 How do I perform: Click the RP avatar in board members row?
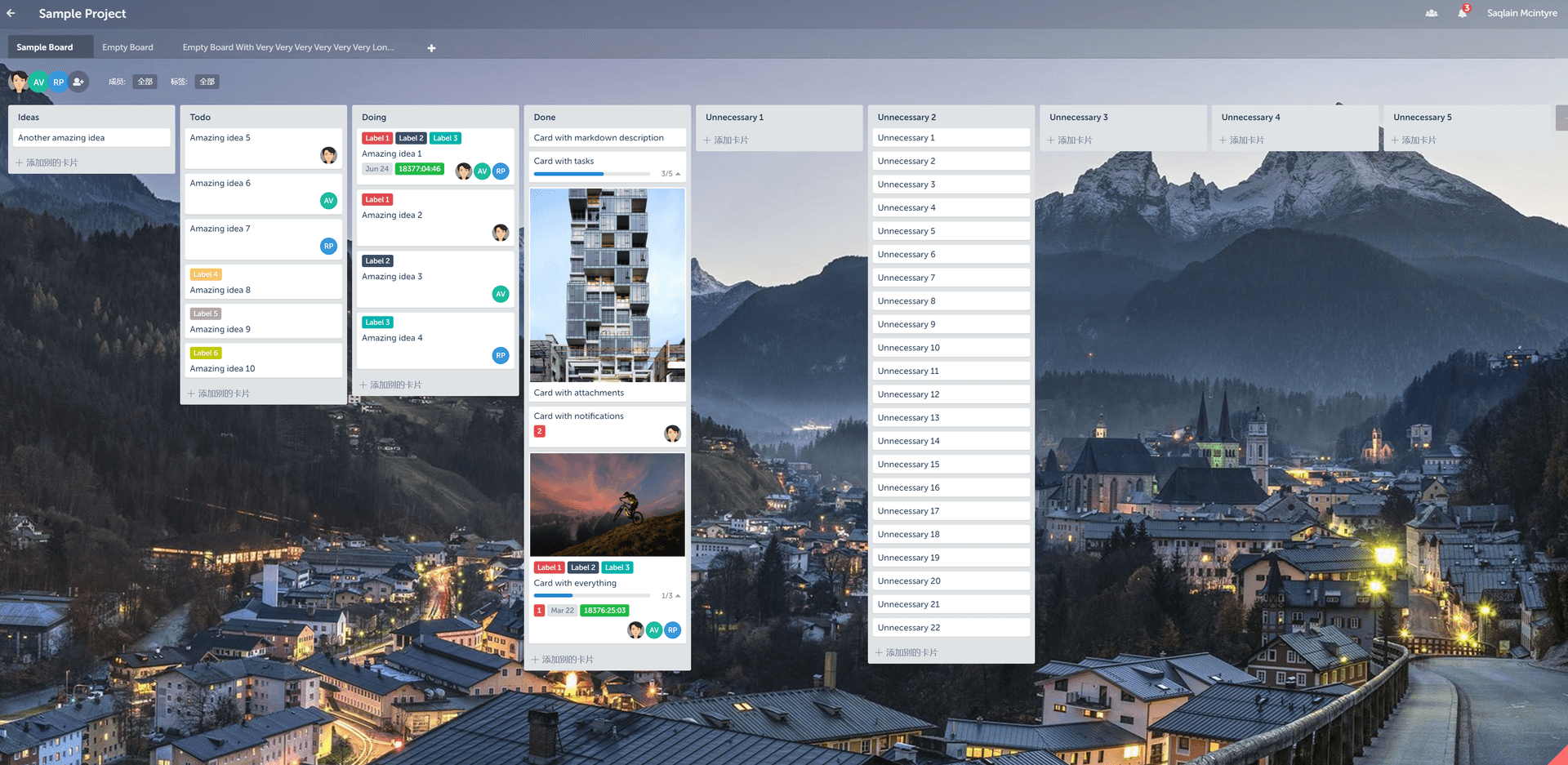click(x=58, y=82)
